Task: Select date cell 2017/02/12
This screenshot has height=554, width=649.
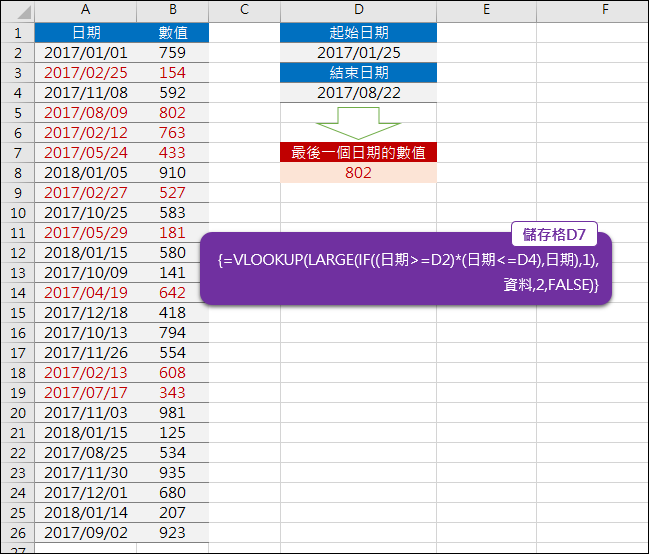Action: (86, 132)
